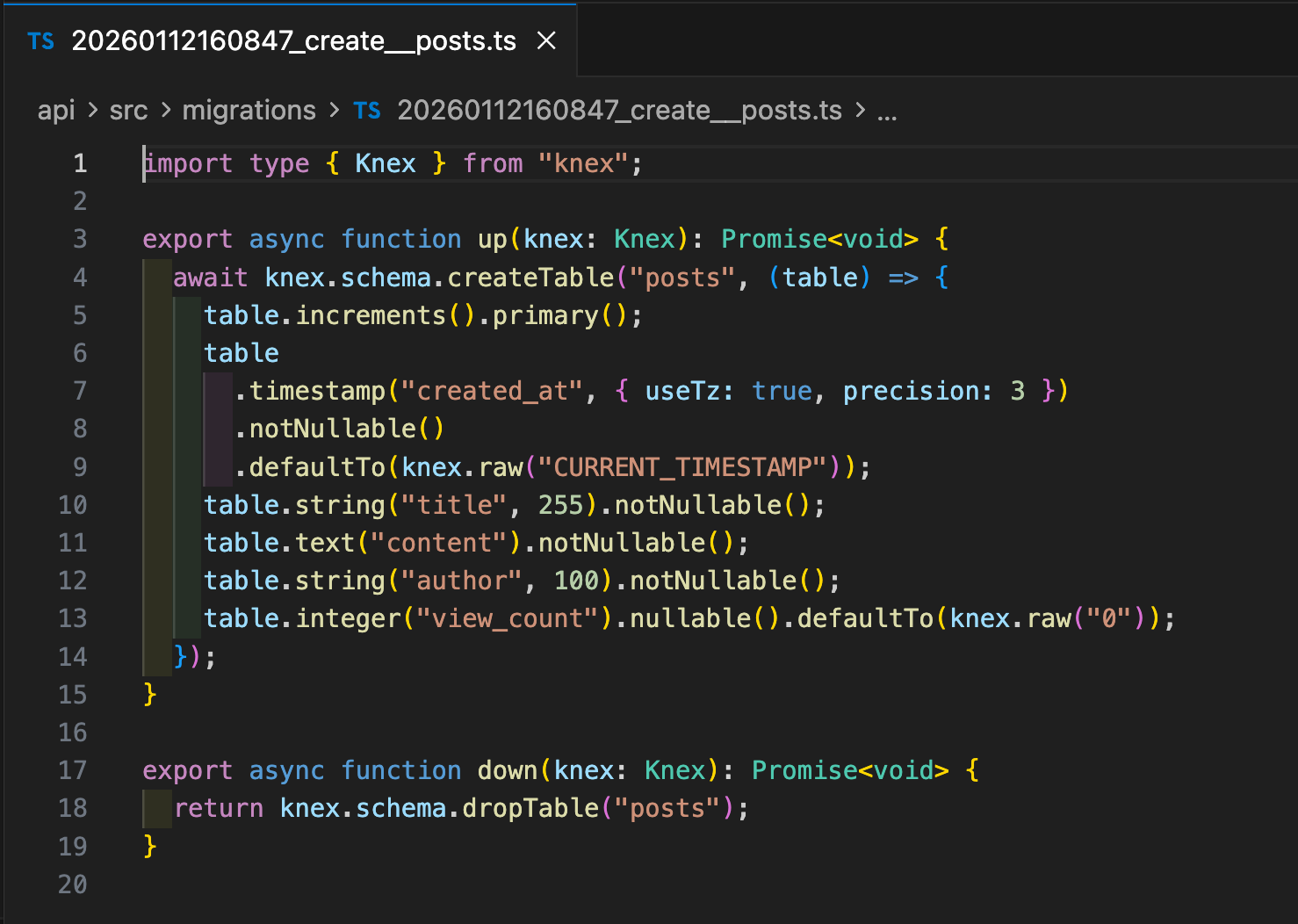Click the word 'import' on line 1
This screenshot has width=1298, height=924.
click(189, 163)
